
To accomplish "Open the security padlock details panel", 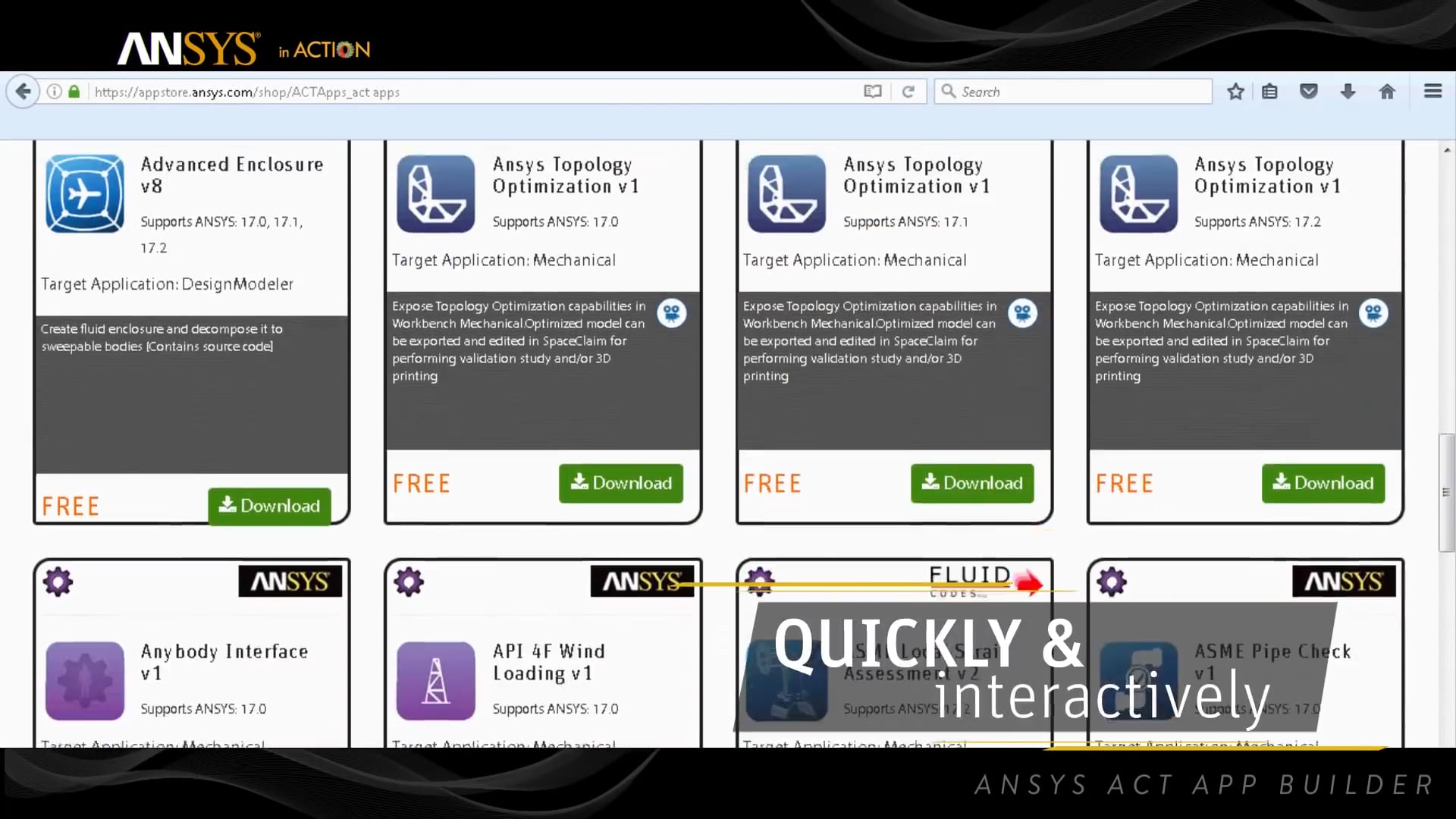I will [x=74, y=91].
